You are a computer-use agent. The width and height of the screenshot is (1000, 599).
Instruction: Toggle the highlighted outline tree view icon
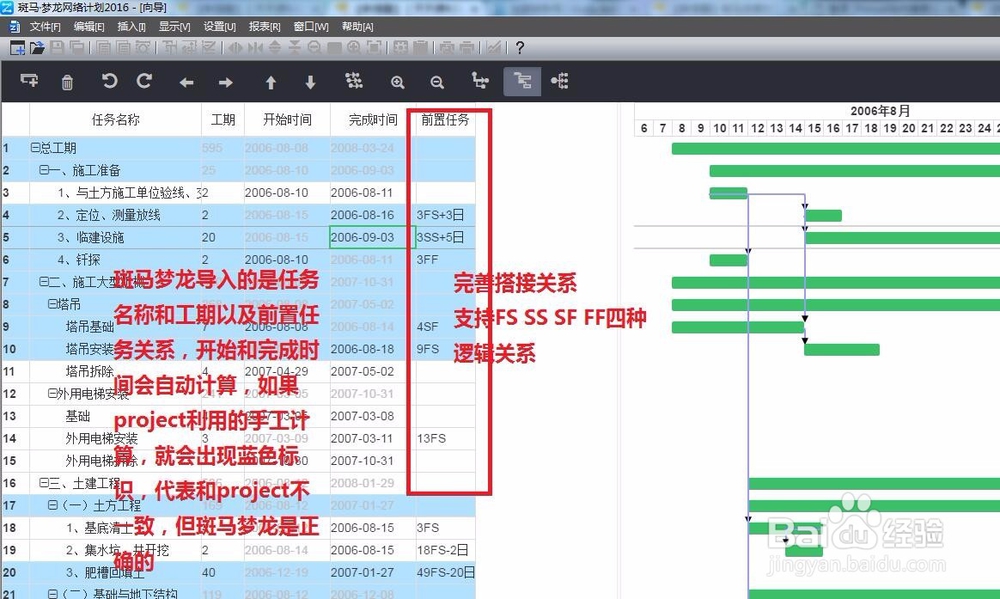[522, 82]
